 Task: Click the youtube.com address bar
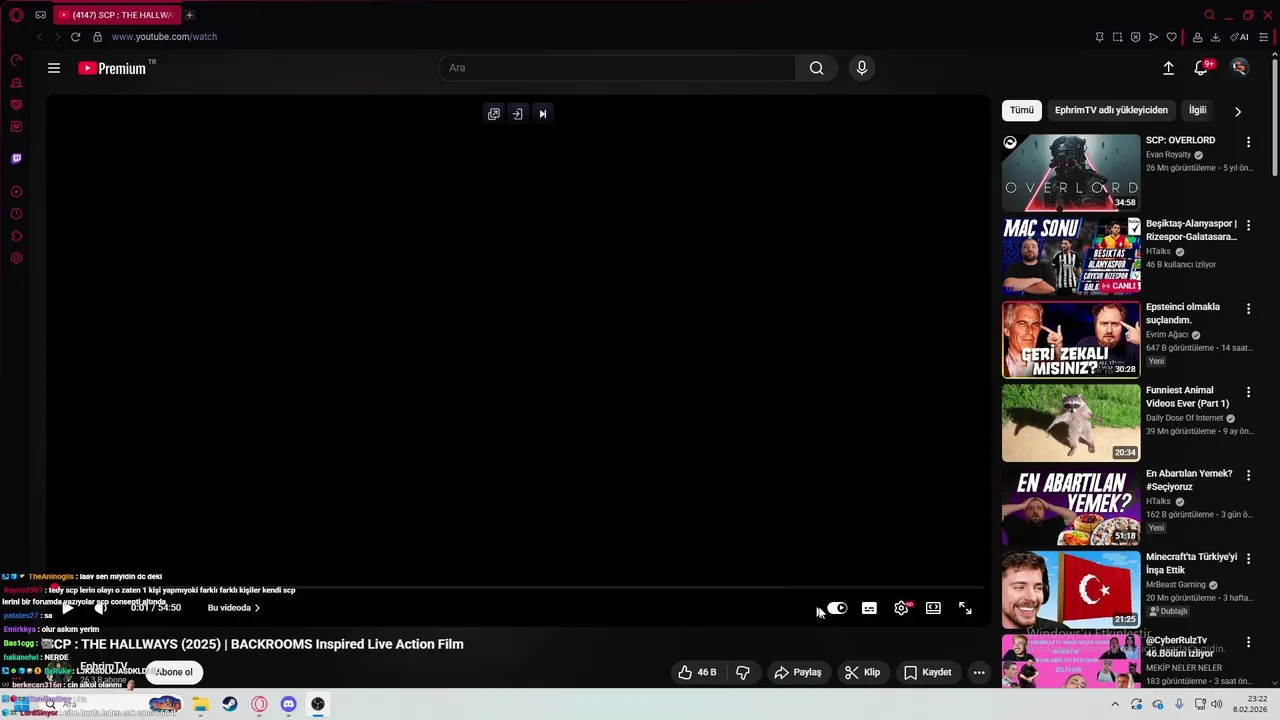pos(164,37)
